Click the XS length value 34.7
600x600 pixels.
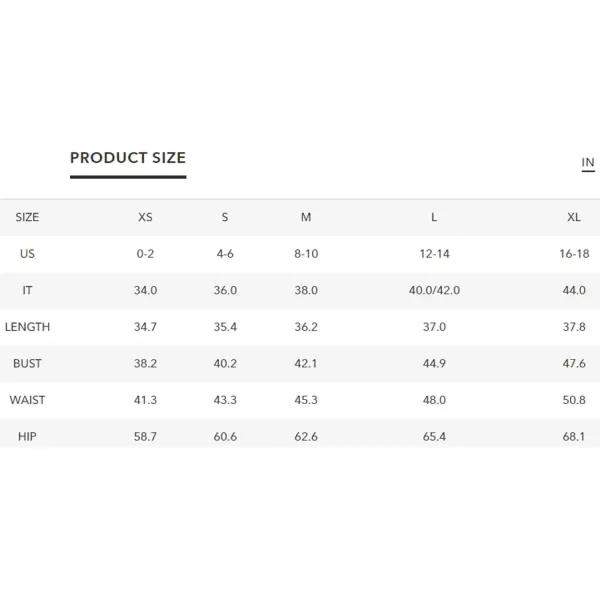(145, 327)
